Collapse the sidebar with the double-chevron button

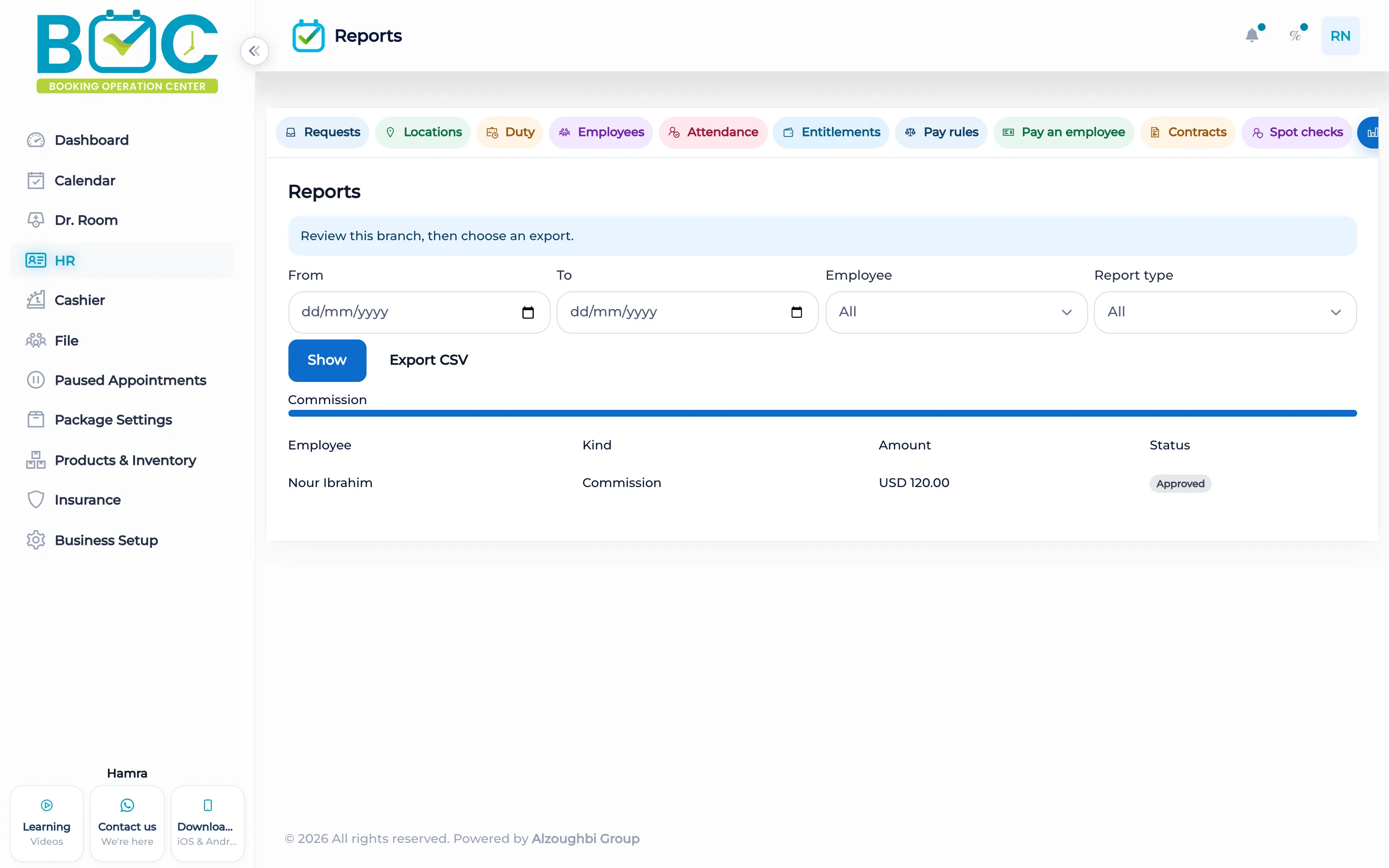[254, 51]
